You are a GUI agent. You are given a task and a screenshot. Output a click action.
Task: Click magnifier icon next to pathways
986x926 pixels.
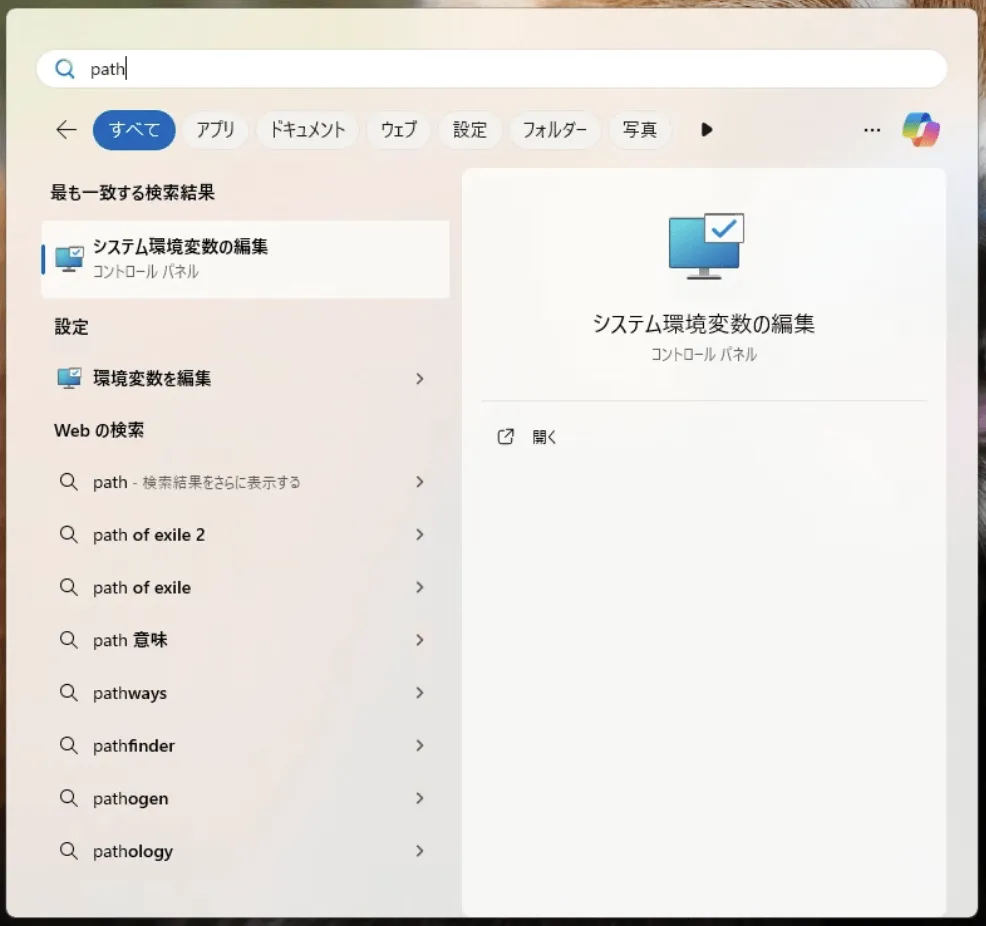click(69, 693)
